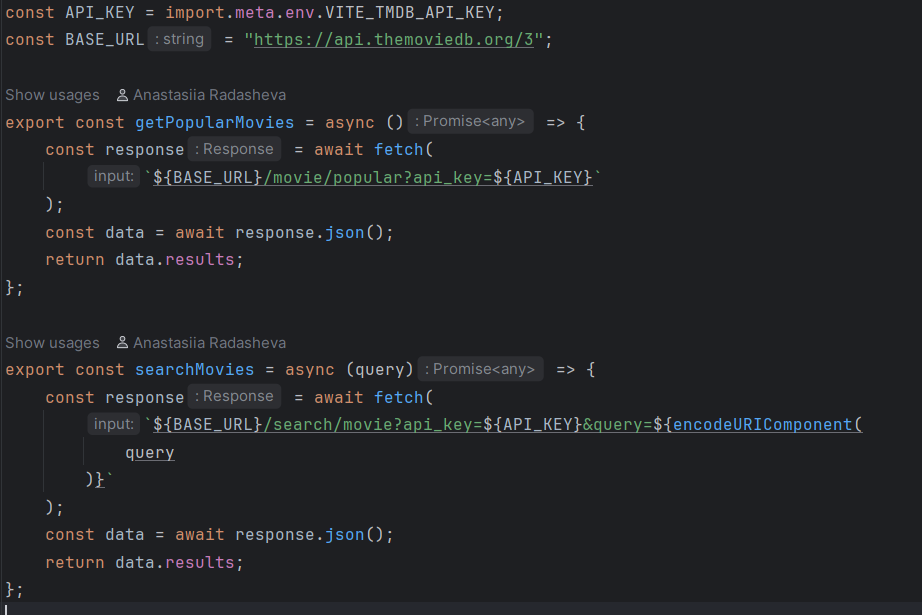Click the string type hint after BASE_URL
Screen dimensions: 922x615
pyautogui.click(x=179, y=39)
